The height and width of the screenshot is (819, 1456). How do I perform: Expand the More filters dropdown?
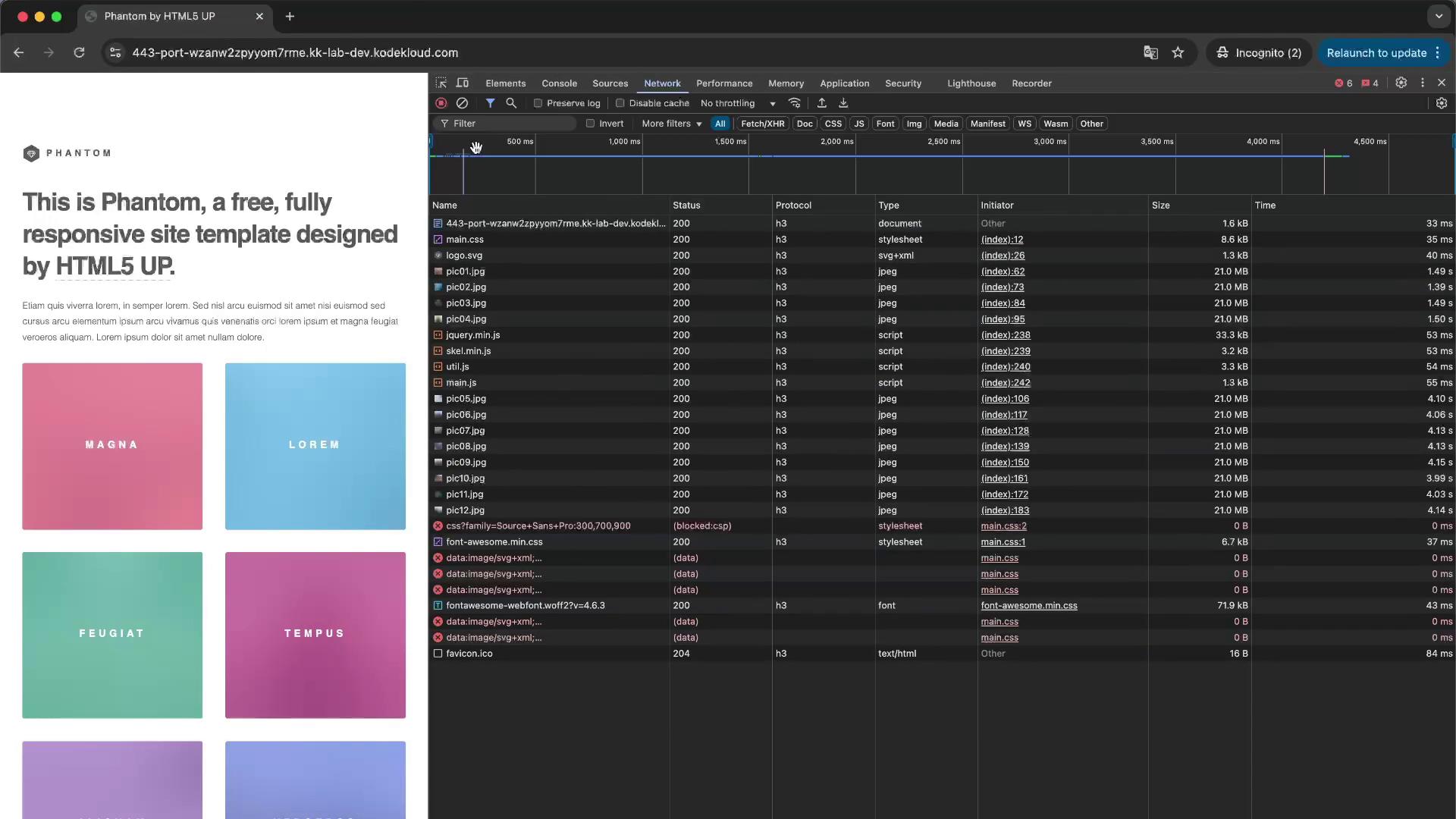click(x=671, y=124)
